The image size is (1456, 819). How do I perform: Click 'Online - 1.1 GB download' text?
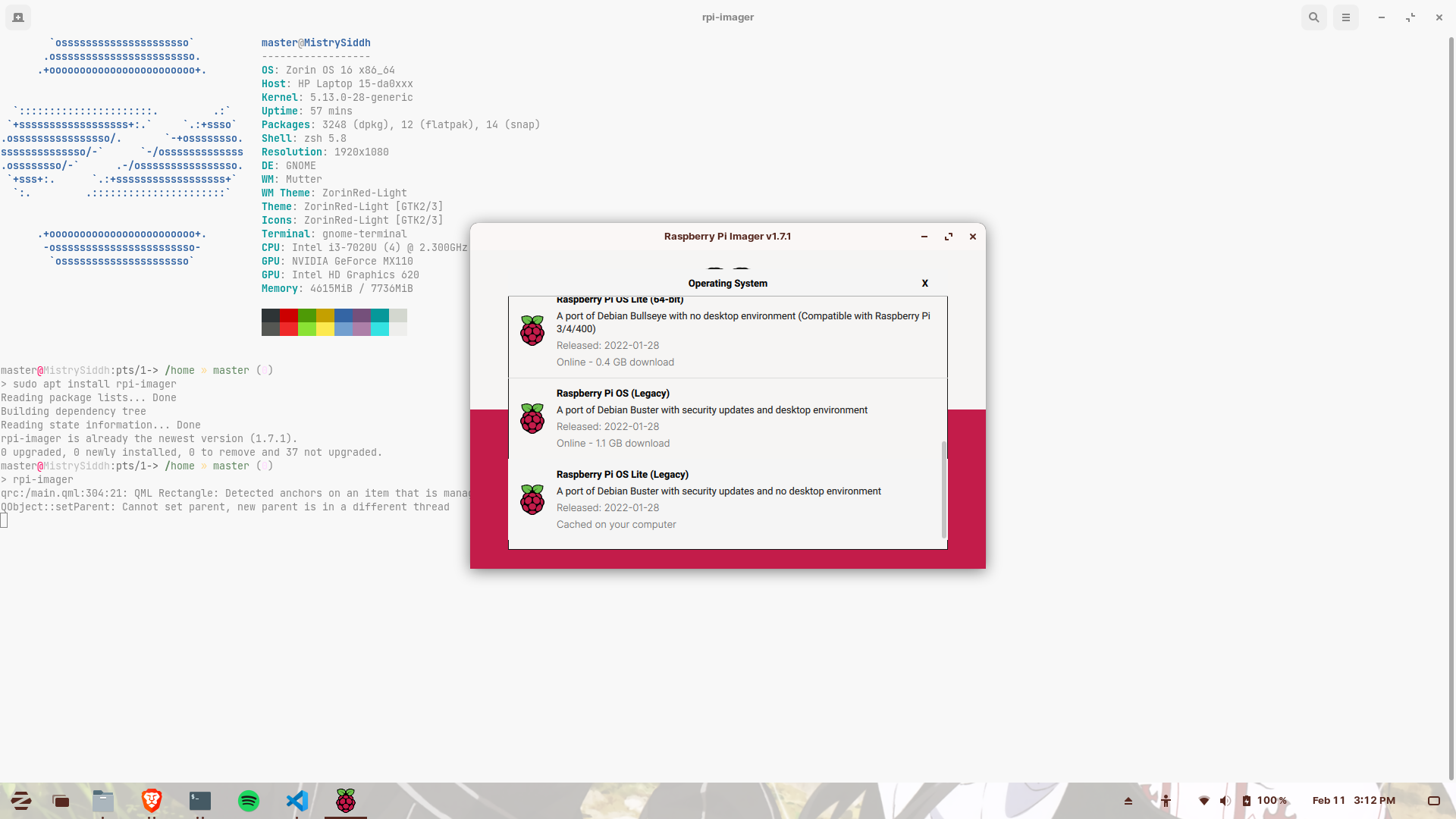(613, 444)
